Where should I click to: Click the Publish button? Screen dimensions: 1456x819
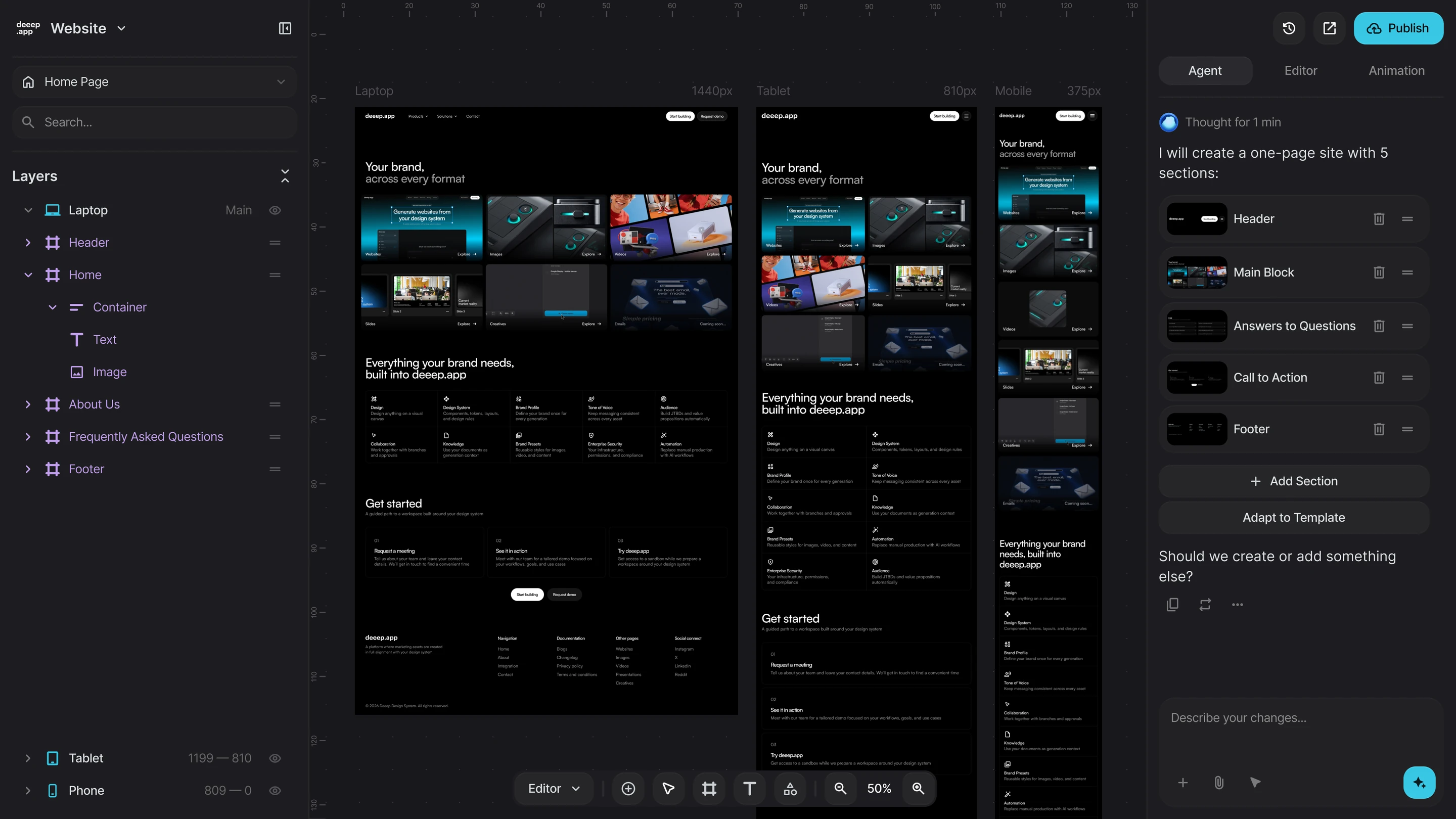tap(1398, 28)
